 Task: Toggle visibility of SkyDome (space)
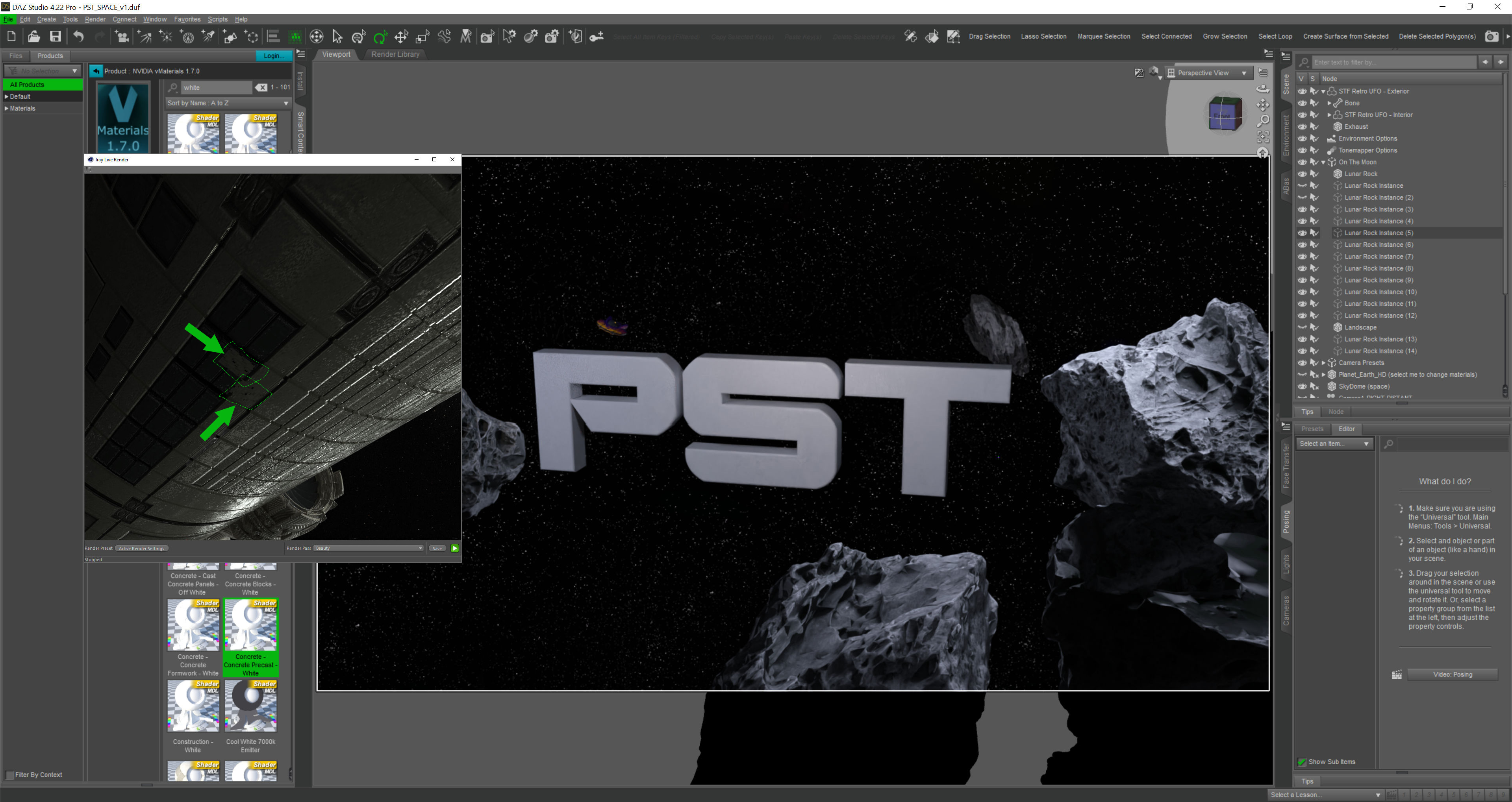[x=1302, y=386]
